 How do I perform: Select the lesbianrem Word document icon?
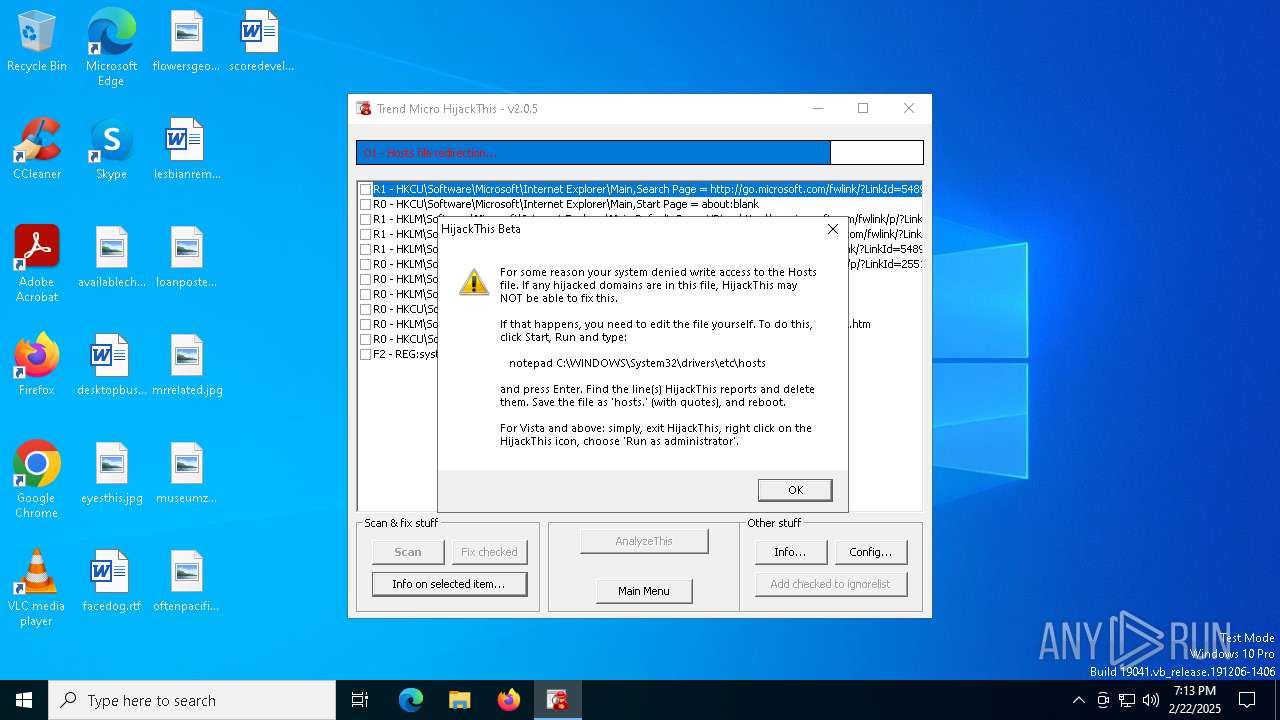(186, 150)
